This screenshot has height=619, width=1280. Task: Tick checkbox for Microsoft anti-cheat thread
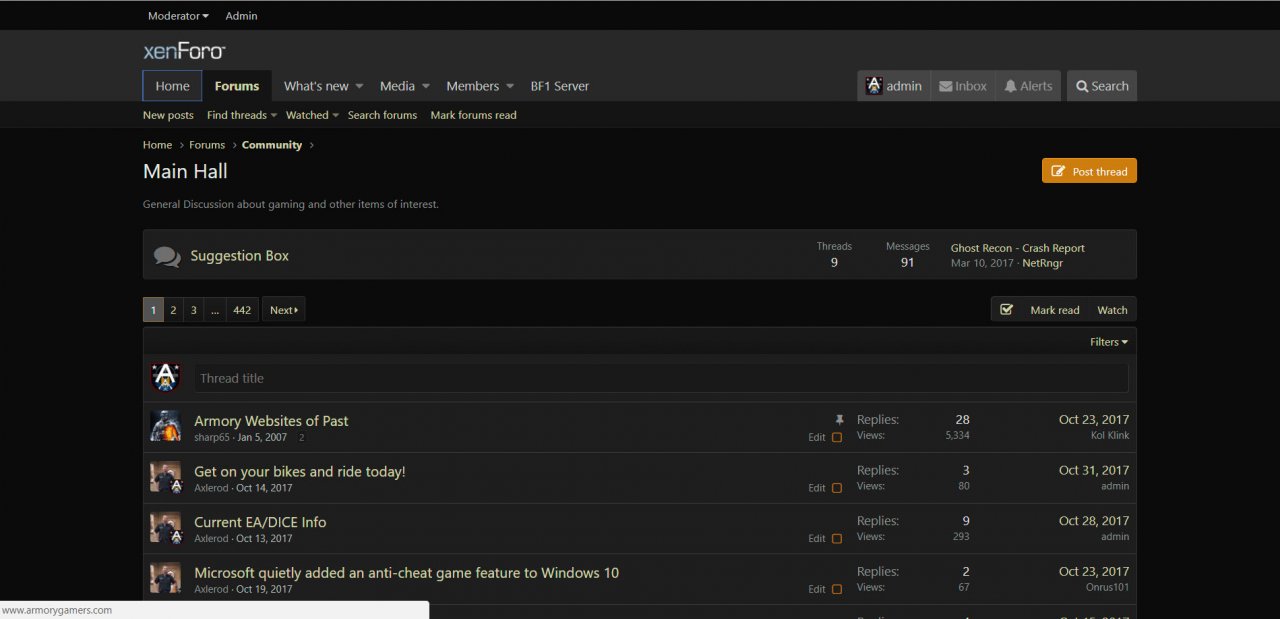coord(837,590)
